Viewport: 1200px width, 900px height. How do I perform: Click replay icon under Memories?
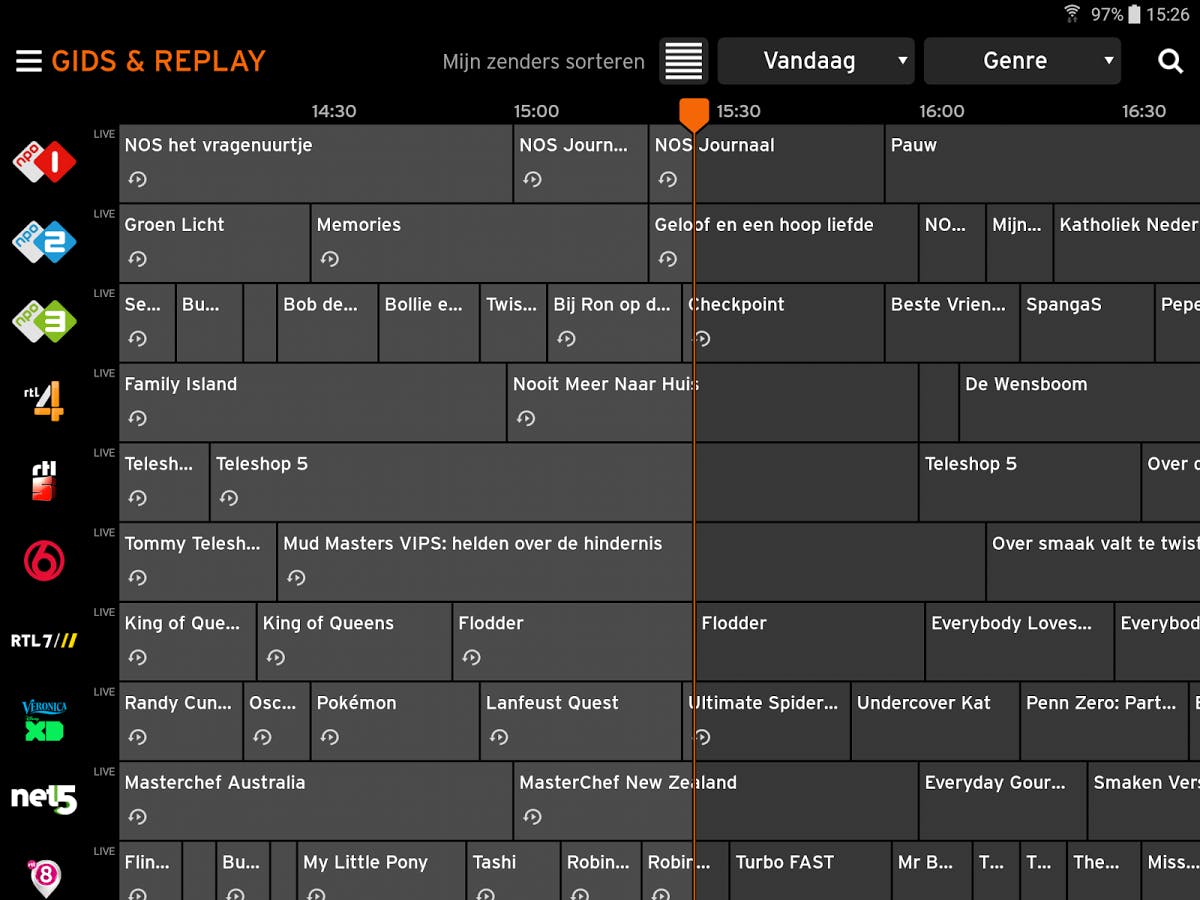(x=330, y=260)
